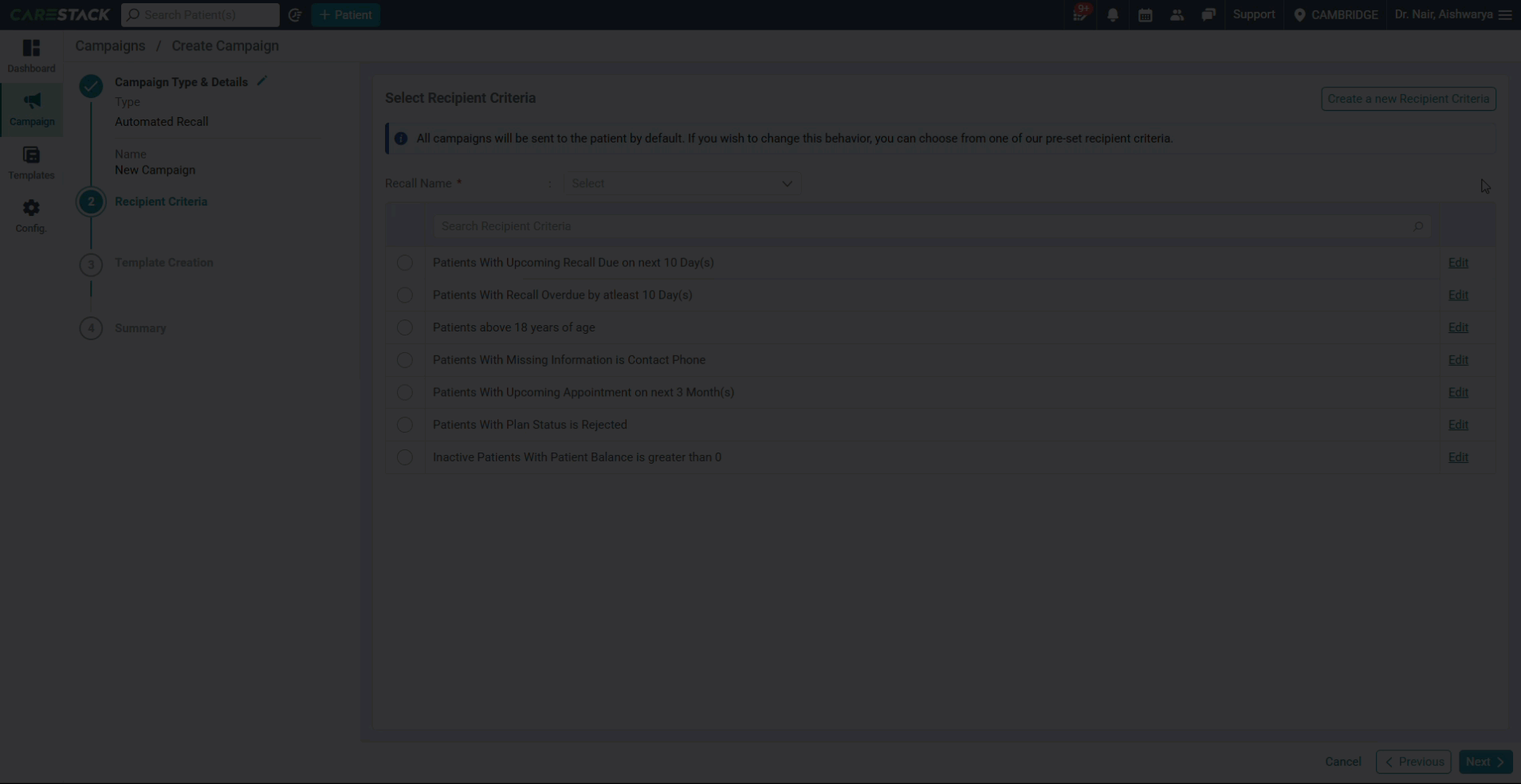Open the Config gear sidebar icon
The height and width of the screenshot is (784, 1521).
point(31,217)
